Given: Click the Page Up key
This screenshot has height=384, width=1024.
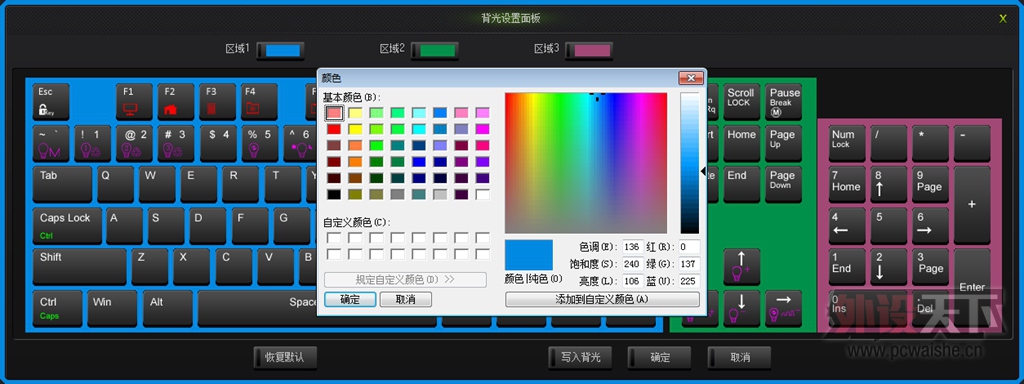Looking at the screenshot, I should (784, 144).
